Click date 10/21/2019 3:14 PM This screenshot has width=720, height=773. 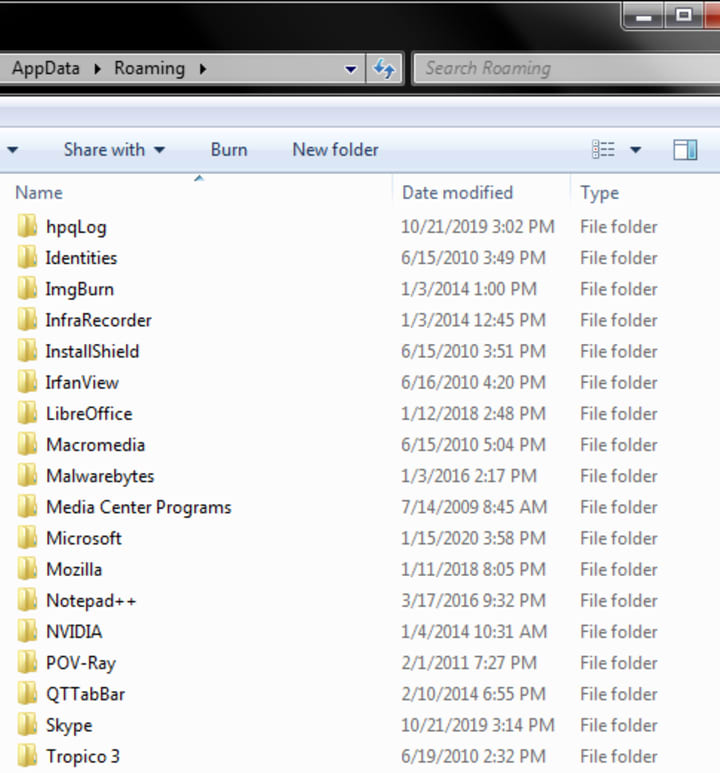click(x=477, y=725)
